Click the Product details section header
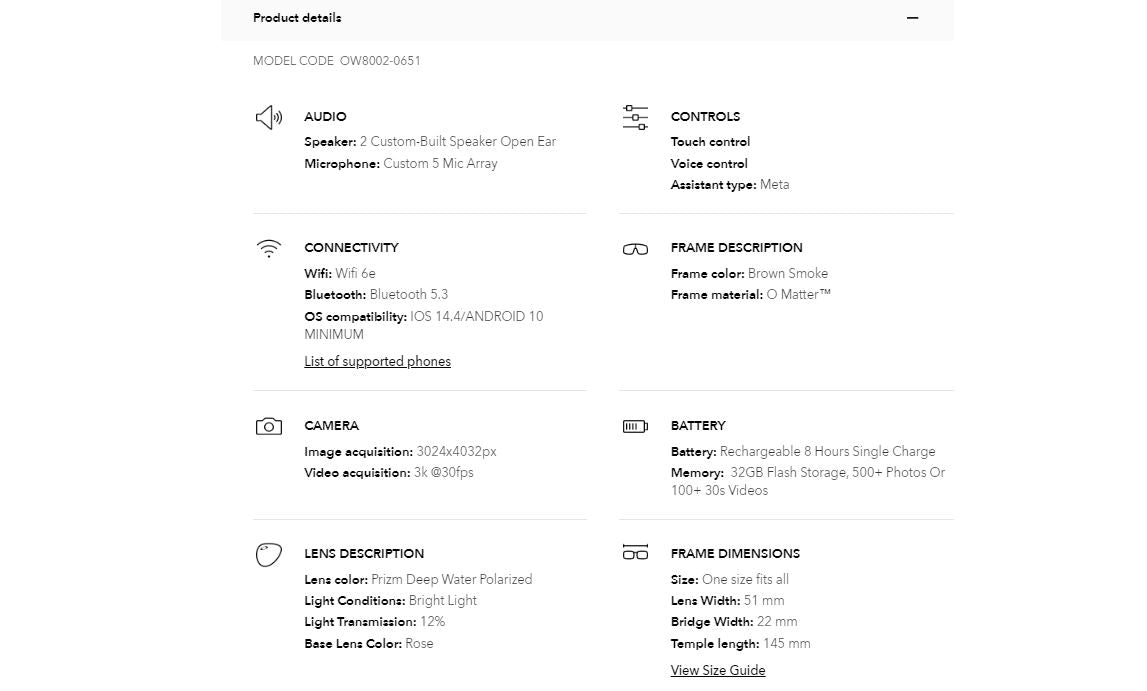This screenshot has height=691, width=1147. point(297,18)
